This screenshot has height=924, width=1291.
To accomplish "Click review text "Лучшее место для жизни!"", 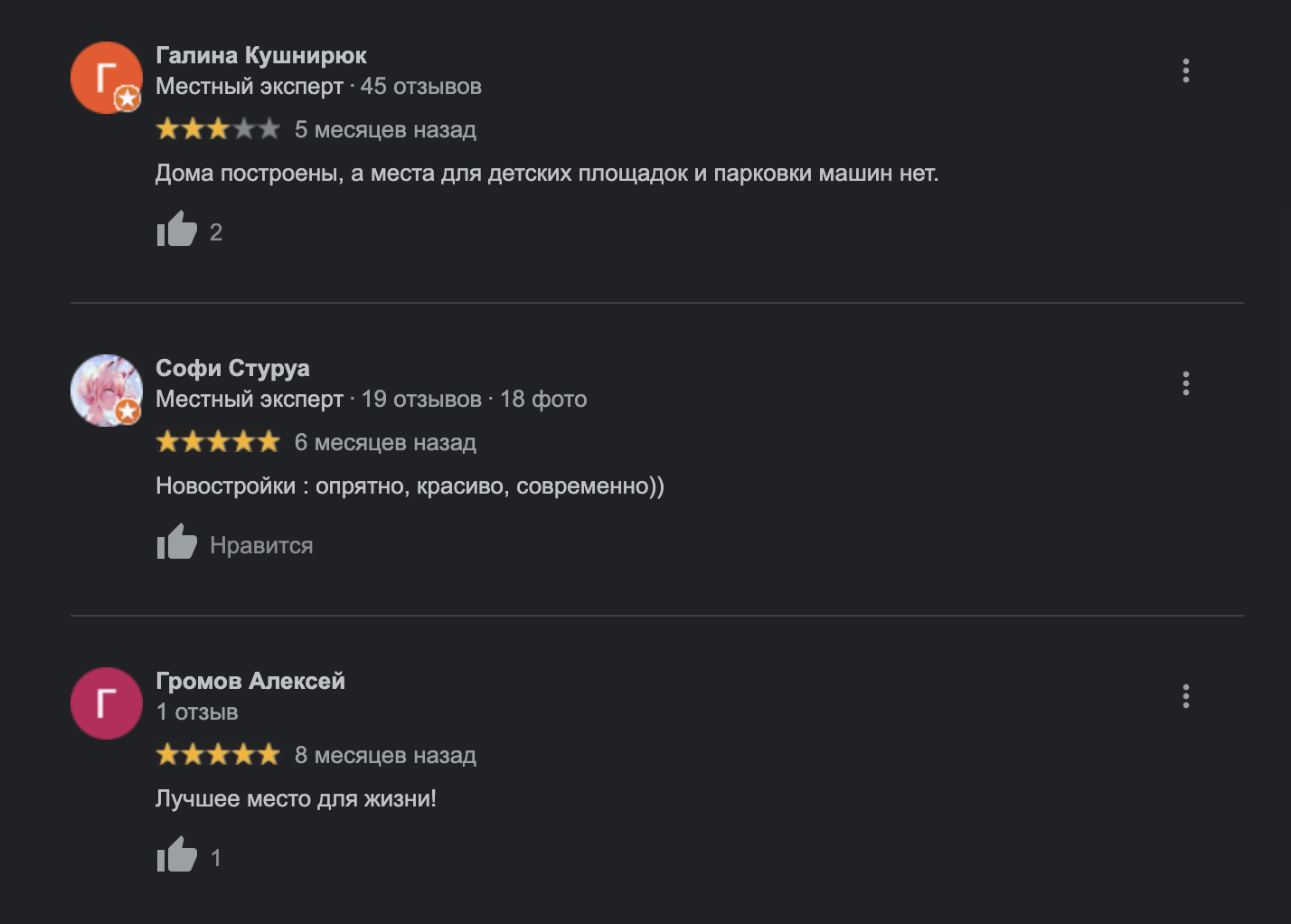I will pyautogui.click(x=296, y=799).
